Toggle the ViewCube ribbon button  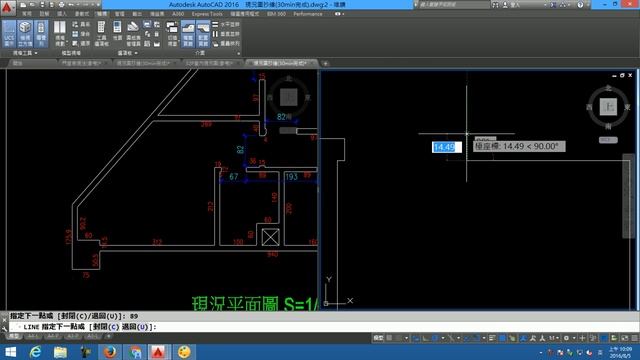[24, 34]
